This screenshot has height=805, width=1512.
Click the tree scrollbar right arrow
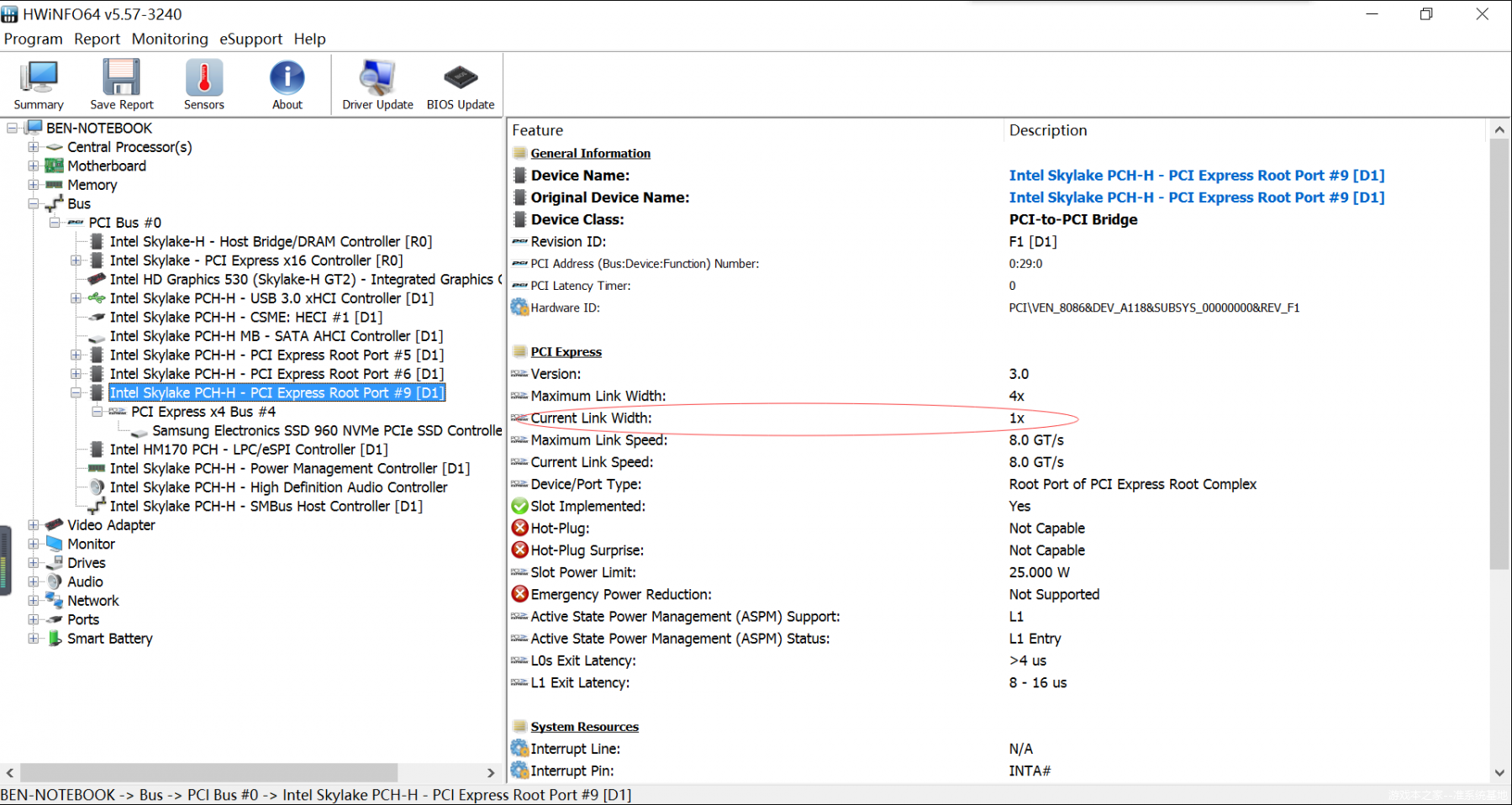click(x=491, y=772)
